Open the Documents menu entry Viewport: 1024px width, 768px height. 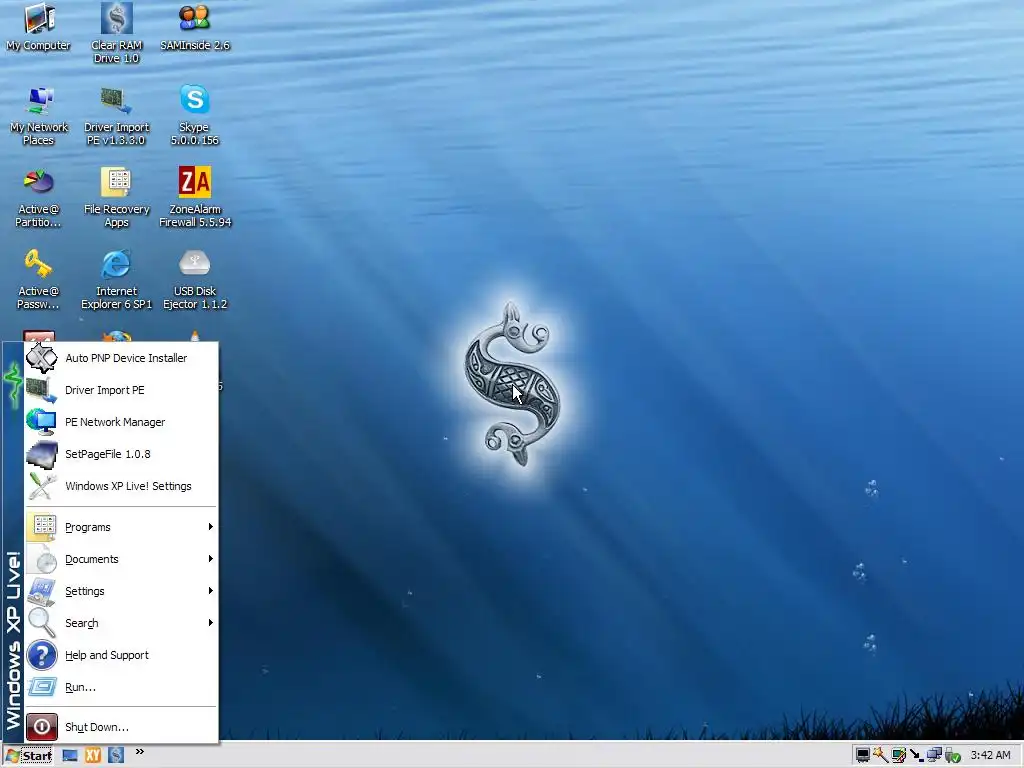tap(121, 559)
